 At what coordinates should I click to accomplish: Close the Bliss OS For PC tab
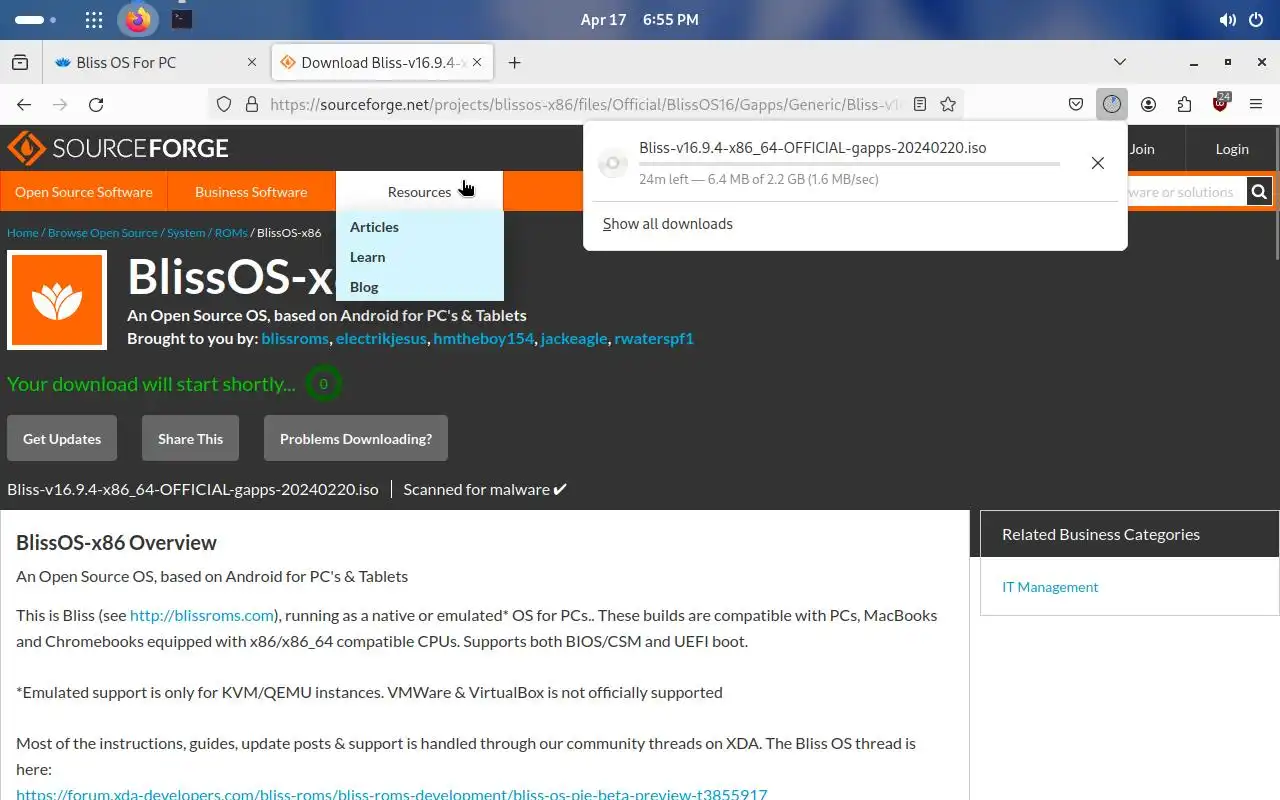click(253, 62)
